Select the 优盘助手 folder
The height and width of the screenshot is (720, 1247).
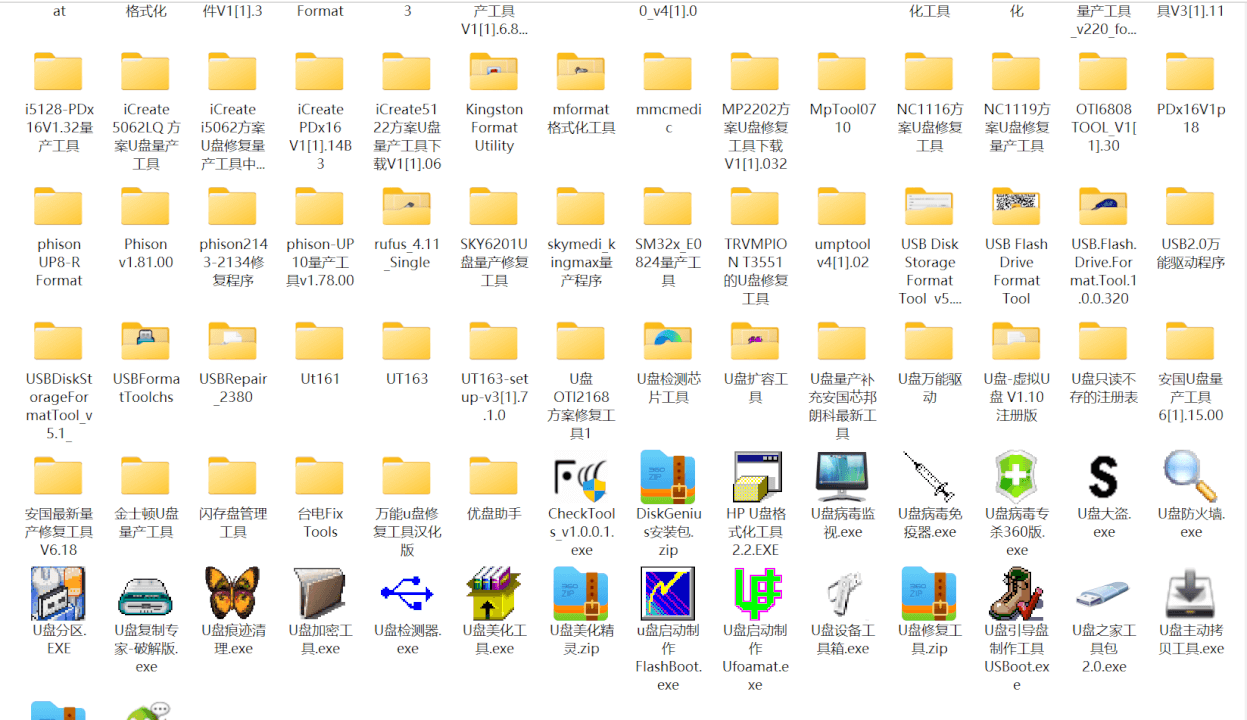click(494, 477)
